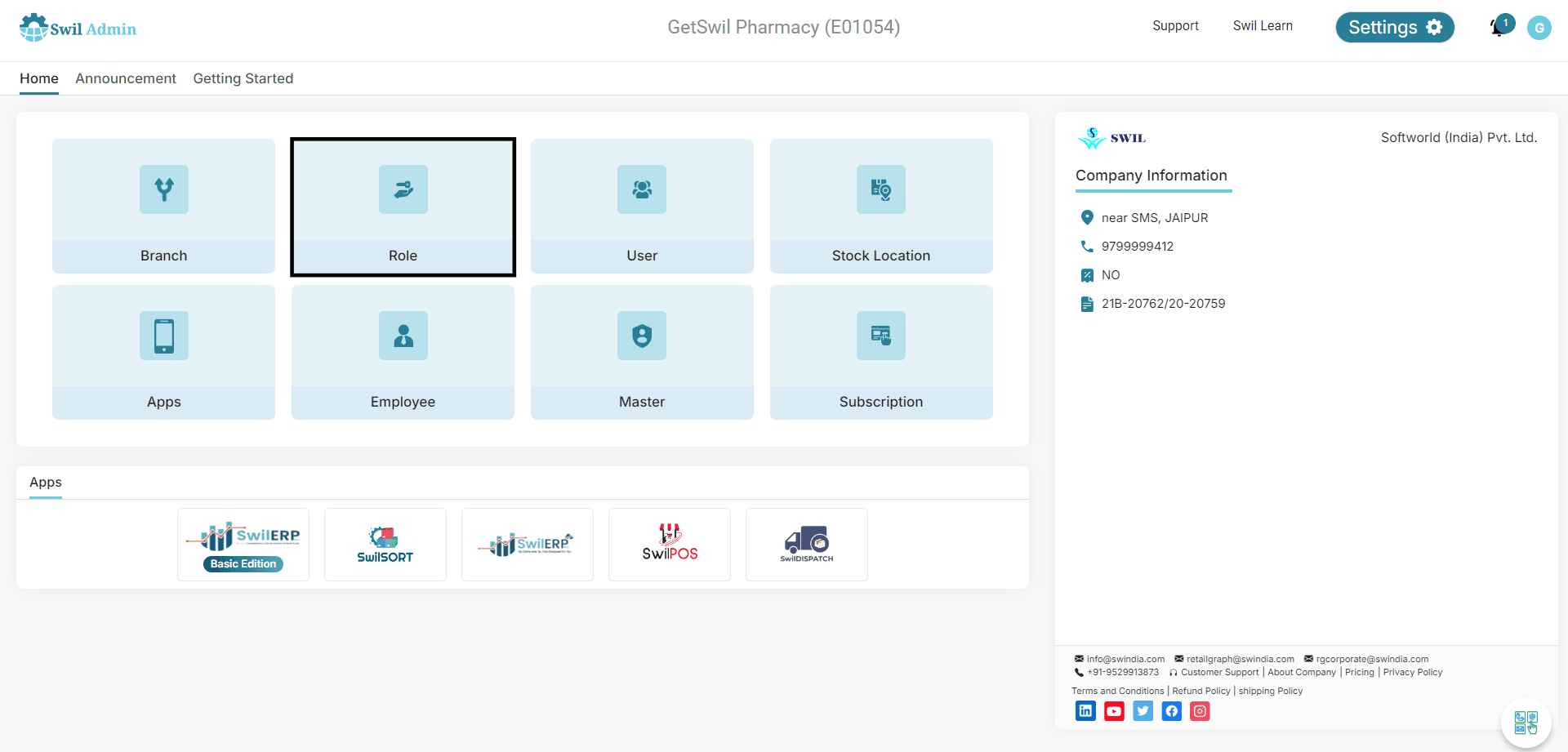
Task: Click the Master label
Action: 642,402
